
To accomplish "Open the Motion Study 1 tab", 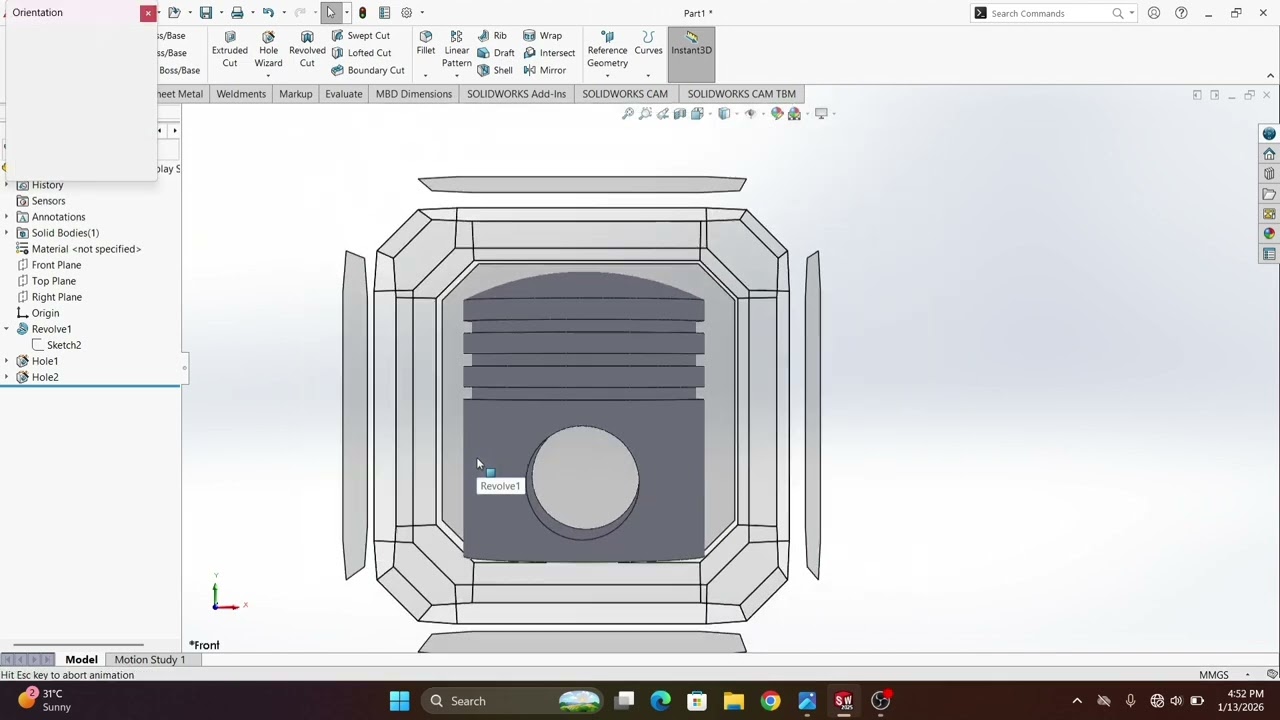I will [150, 660].
